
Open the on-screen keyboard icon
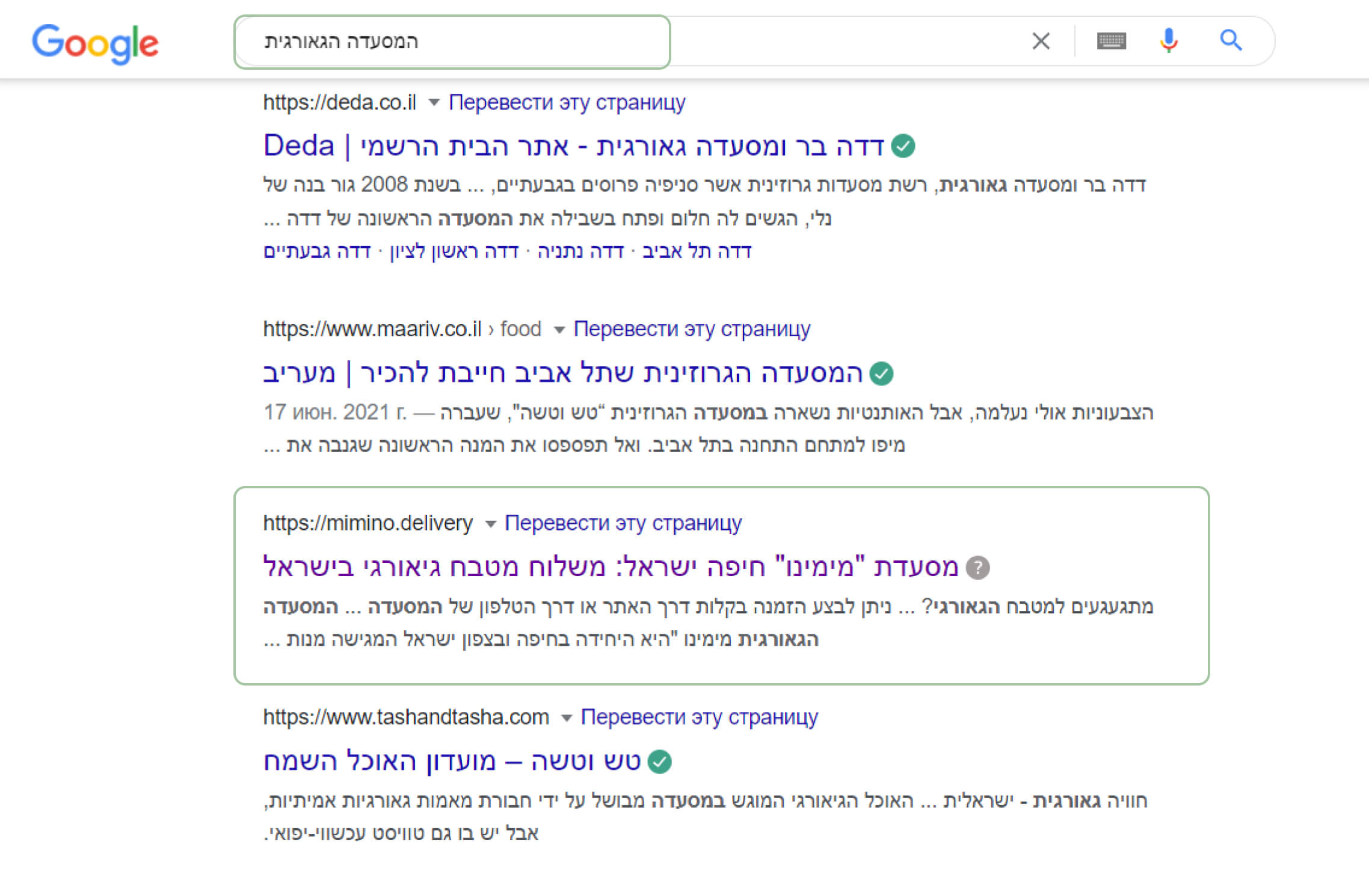[x=1111, y=41]
